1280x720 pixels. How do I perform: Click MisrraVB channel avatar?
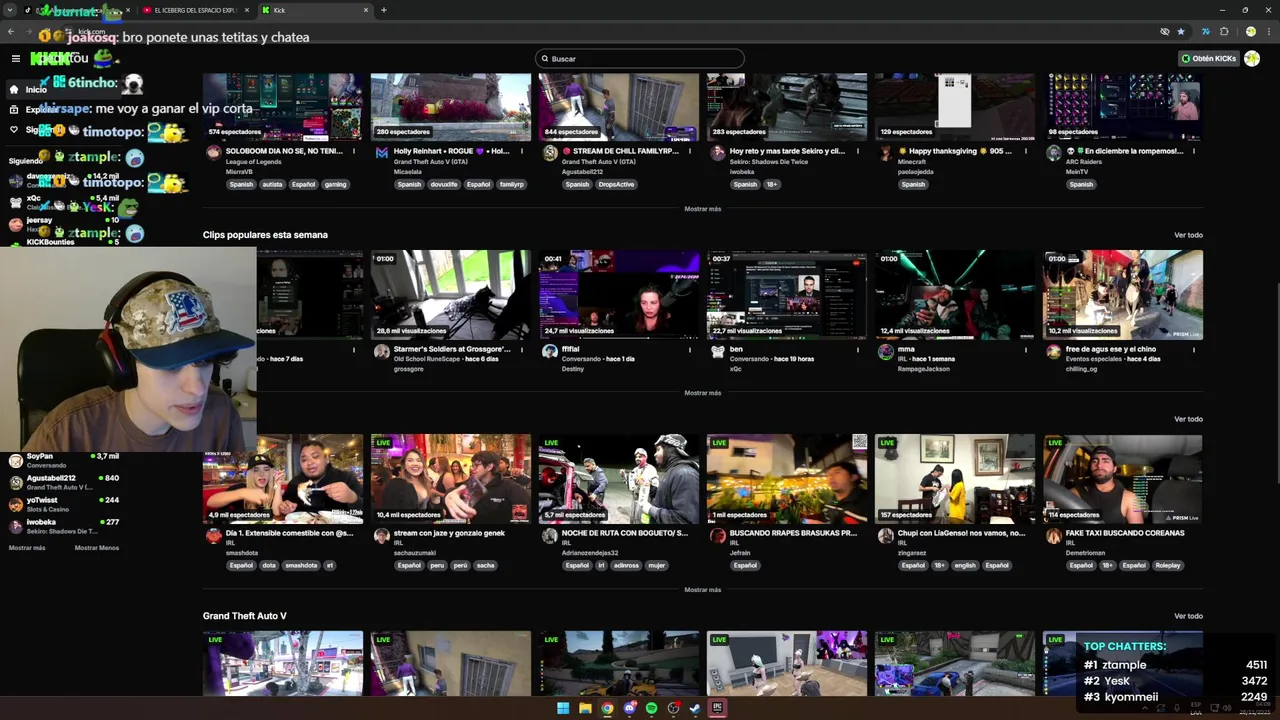tap(213, 153)
